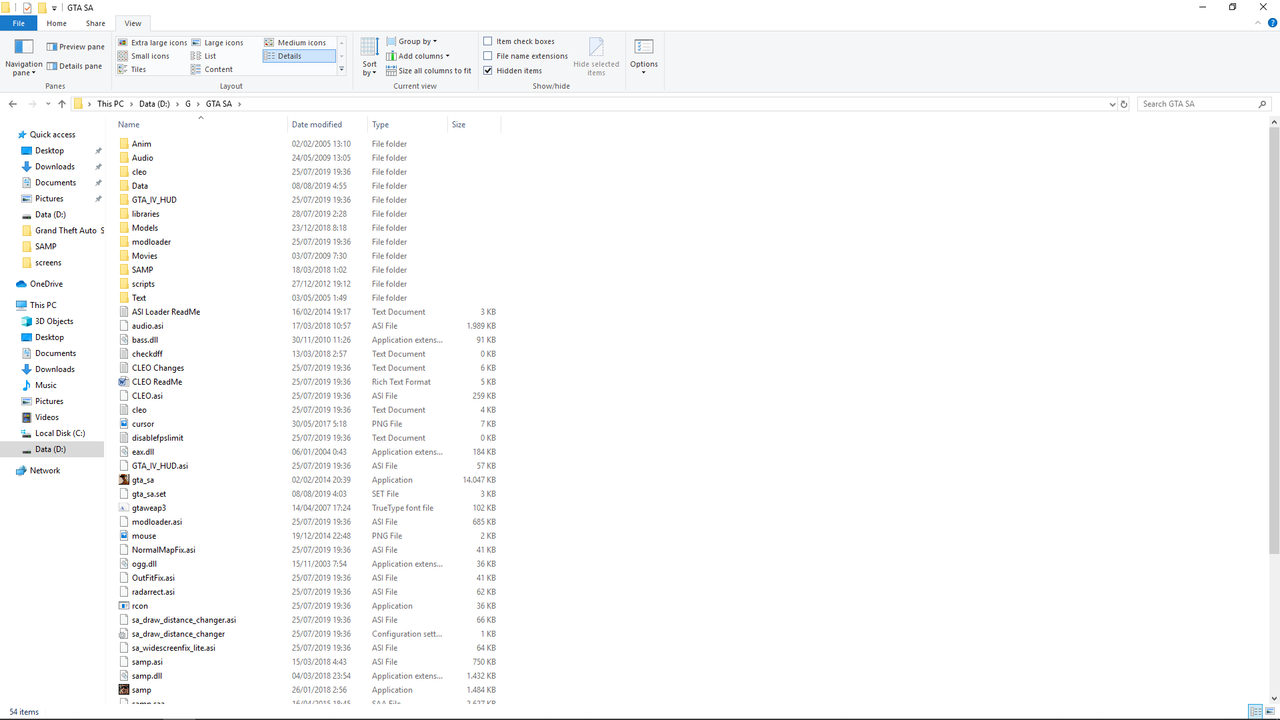
Task: Select Large icons layout
Action: click(217, 43)
